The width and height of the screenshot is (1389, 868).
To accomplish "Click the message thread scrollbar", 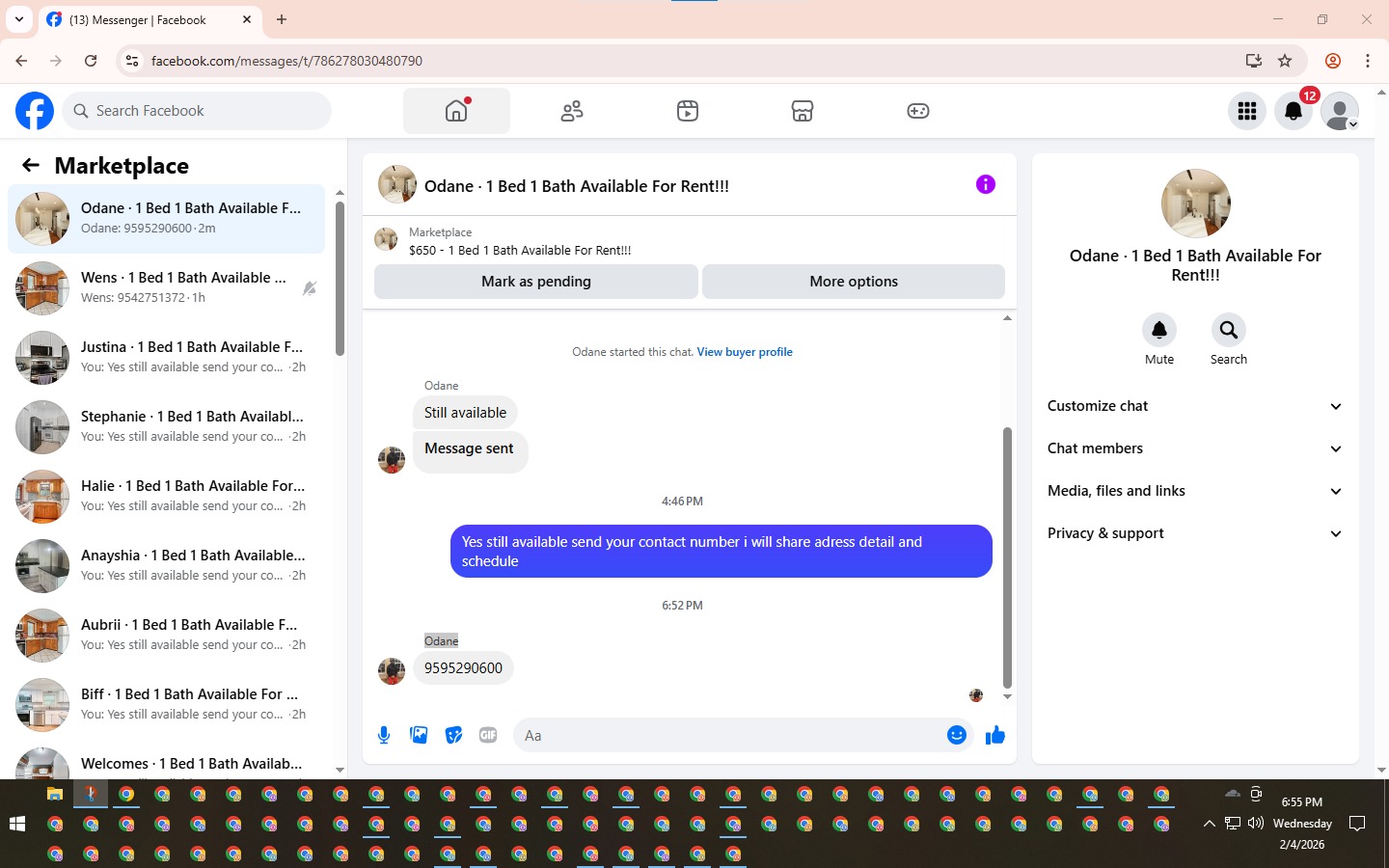I will (1007, 557).
